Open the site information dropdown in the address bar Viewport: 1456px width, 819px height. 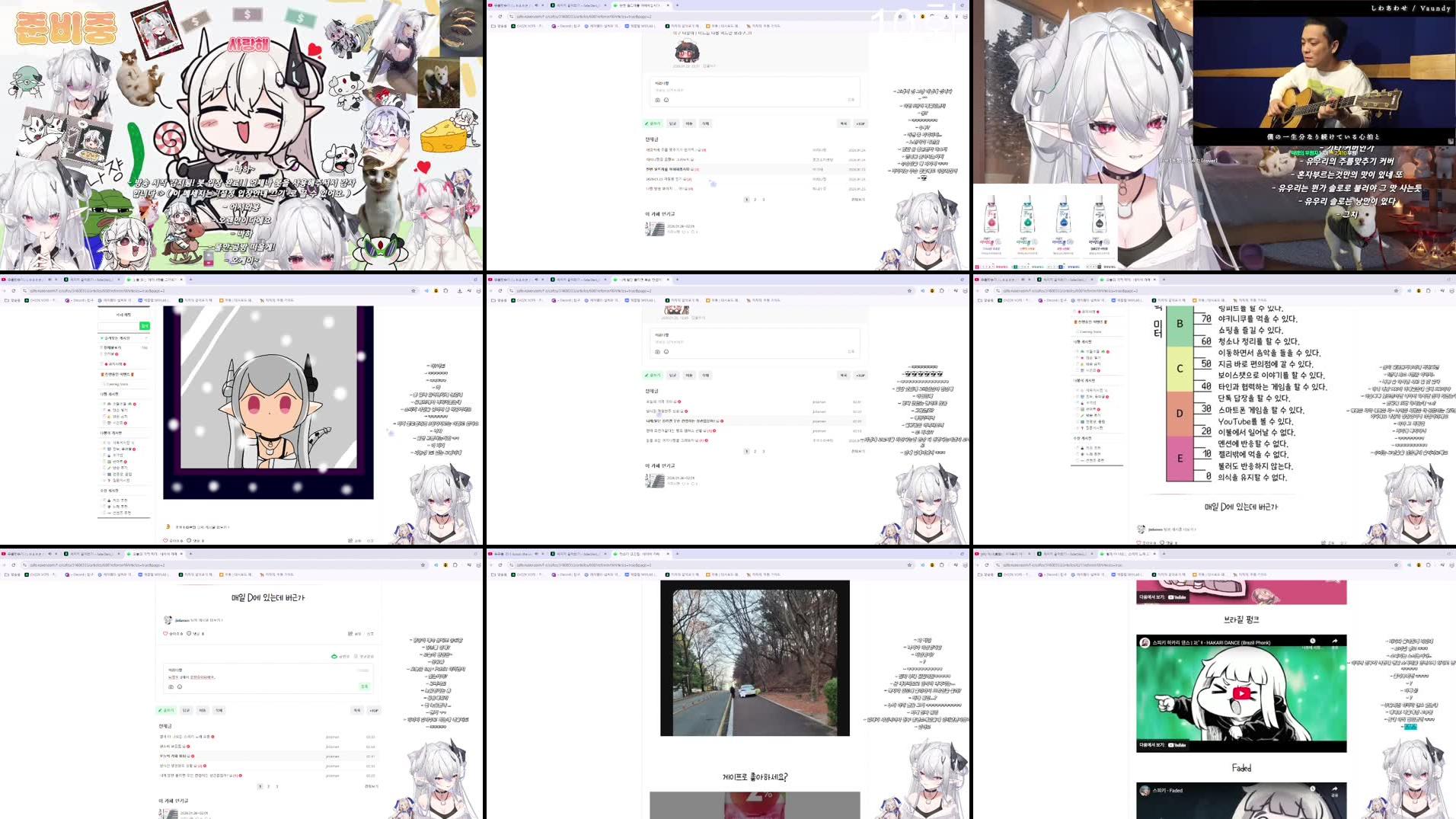(510, 291)
